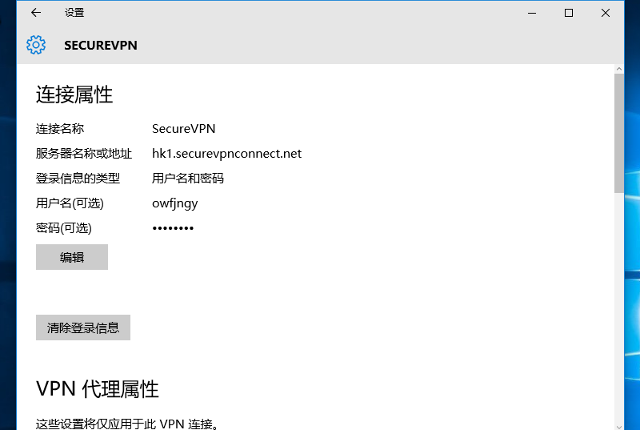640x430 pixels.
Task: Minimize the Settings window
Action: click(532, 13)
